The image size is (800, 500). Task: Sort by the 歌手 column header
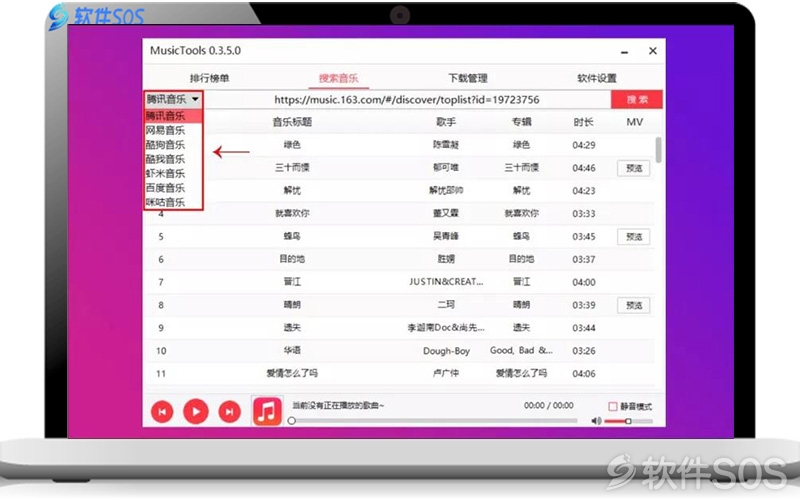446,122
